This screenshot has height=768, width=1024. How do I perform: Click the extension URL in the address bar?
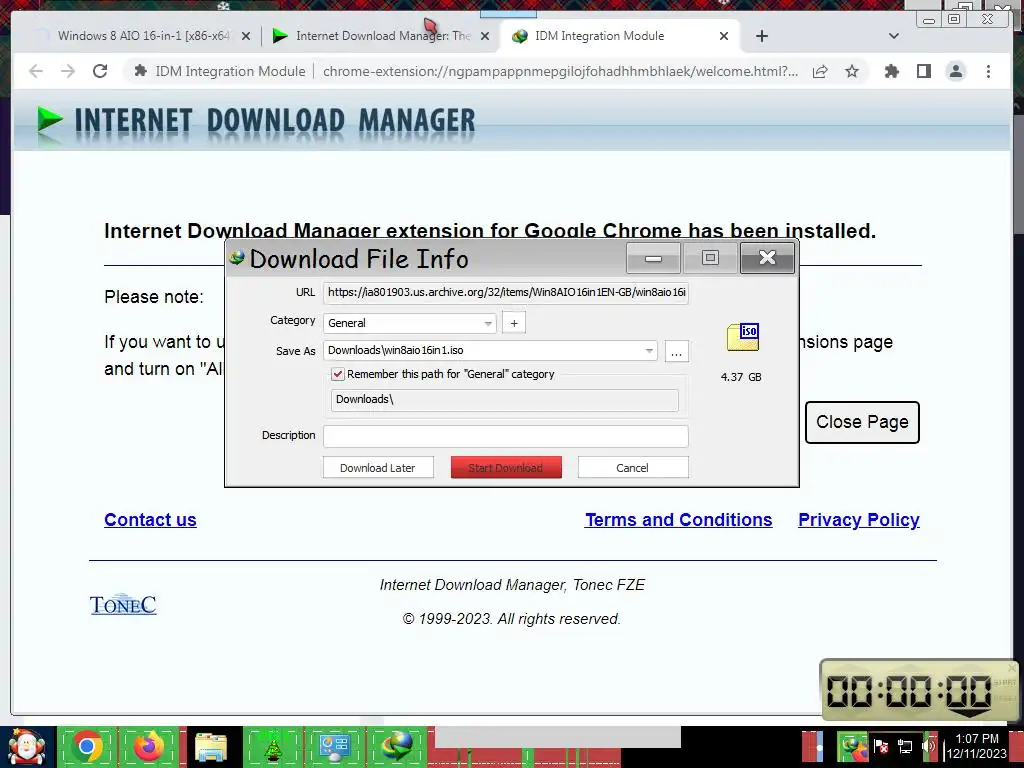click(x=560, y=71)
